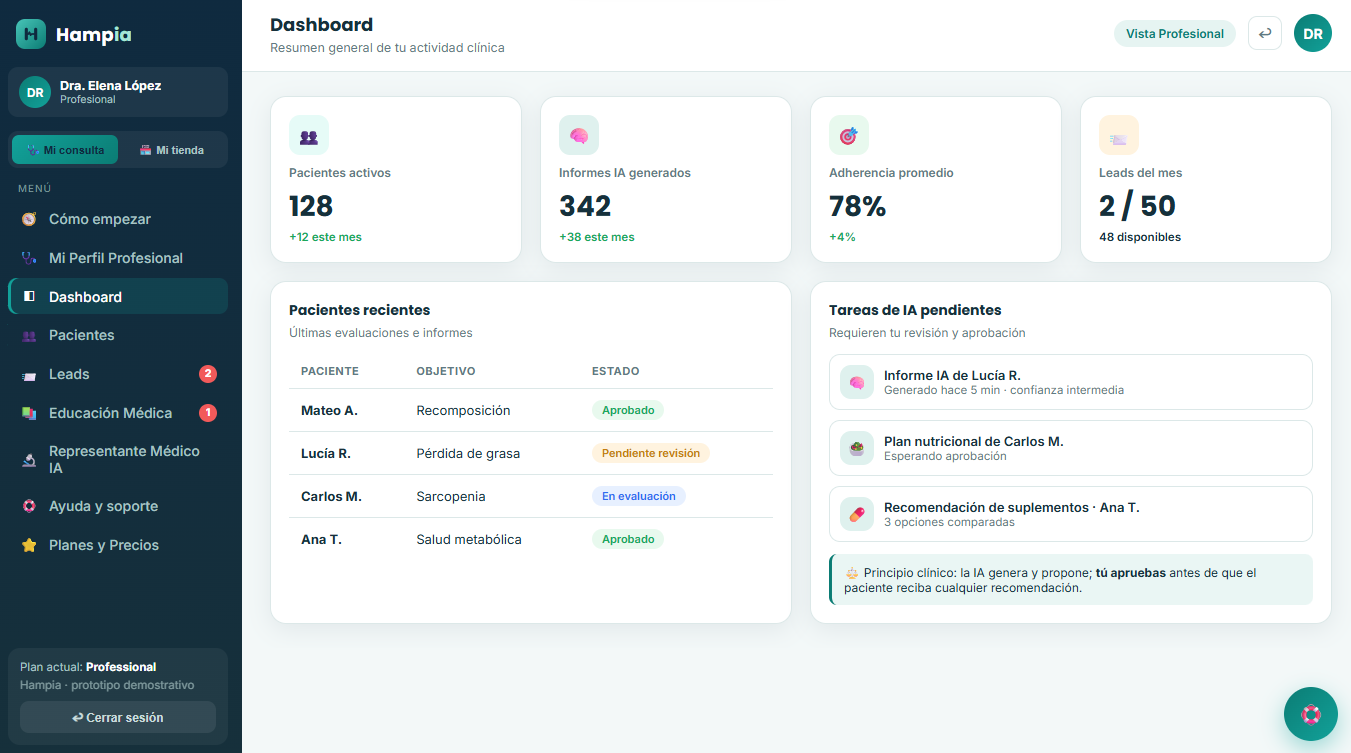Image resolution: width=1351 pixels, height=753 pixels.
Task: Click the En evaluación status for Carlos M.
Action: (x=639, y=496)
